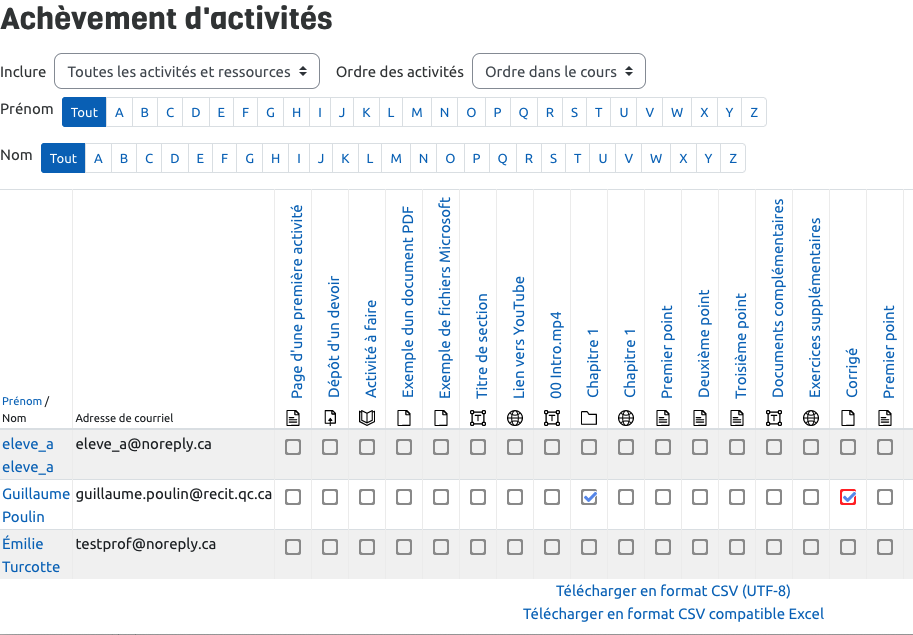This screenshot has width=913, height=635.
Task: Select the assignment icon under "Dépôt d'un devoir"
Action: tap(330, 418)
